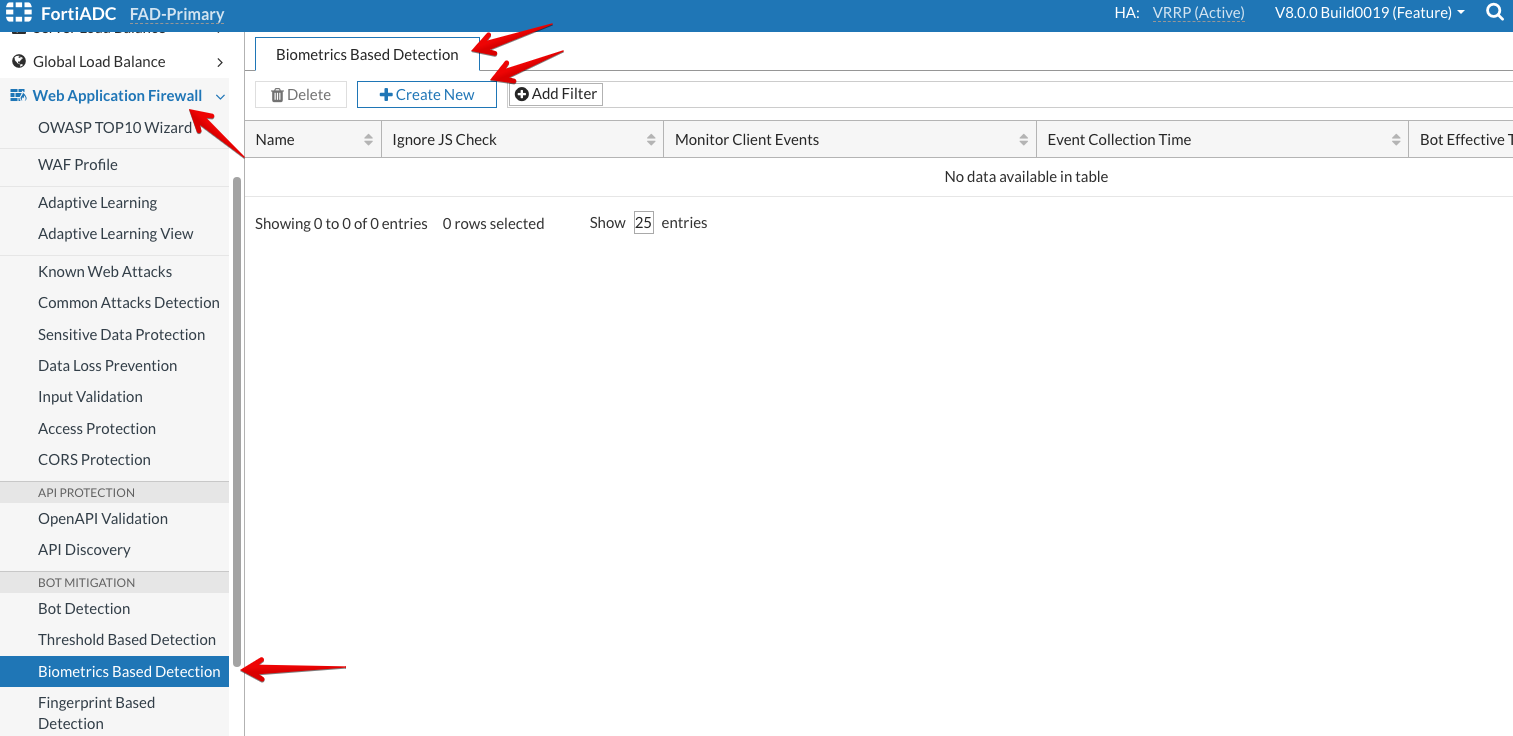Click the VRRP (Active) HA link
1513x736 pixels.
click(x=1198, y=13)
